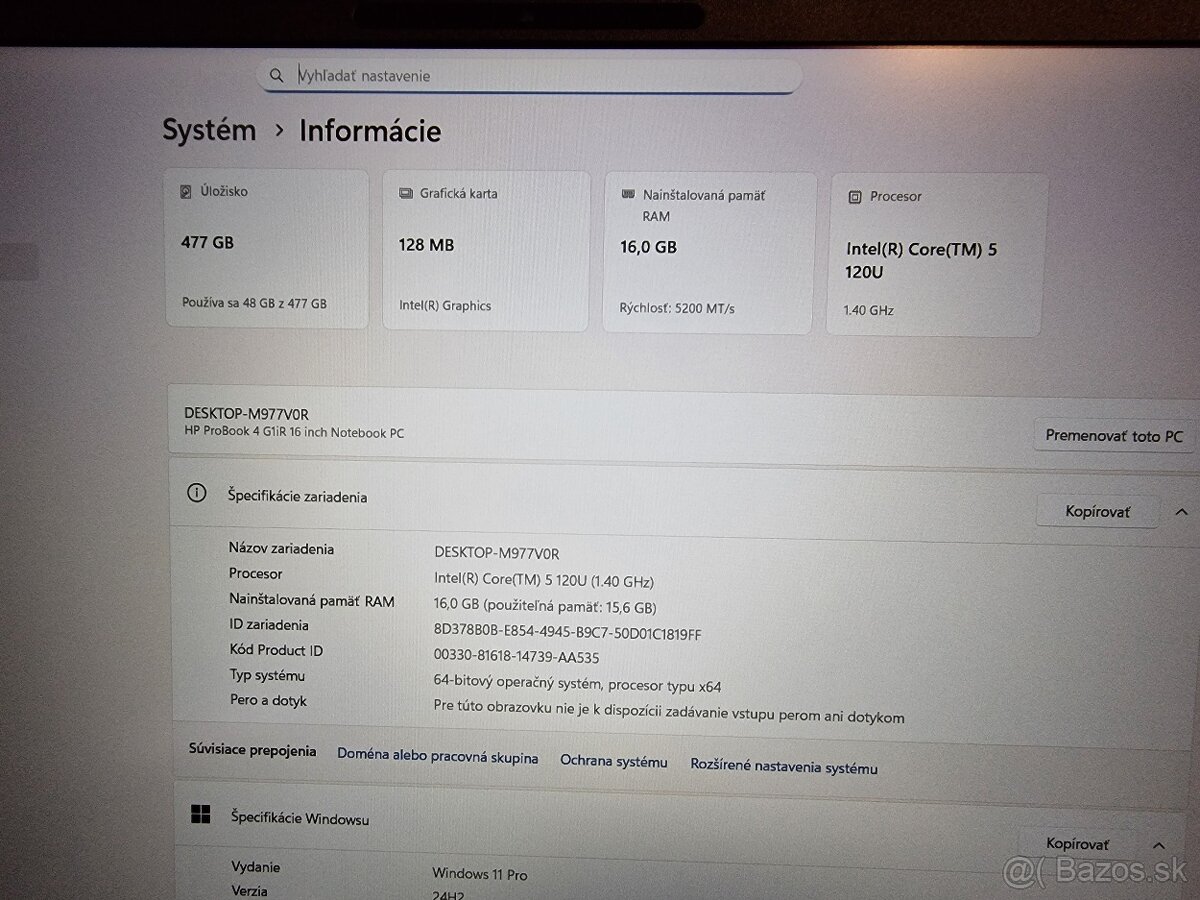This screenshot has width=1200, height=900.
Task: Click the Procesor chip icon
Action: tap(854, 196)
